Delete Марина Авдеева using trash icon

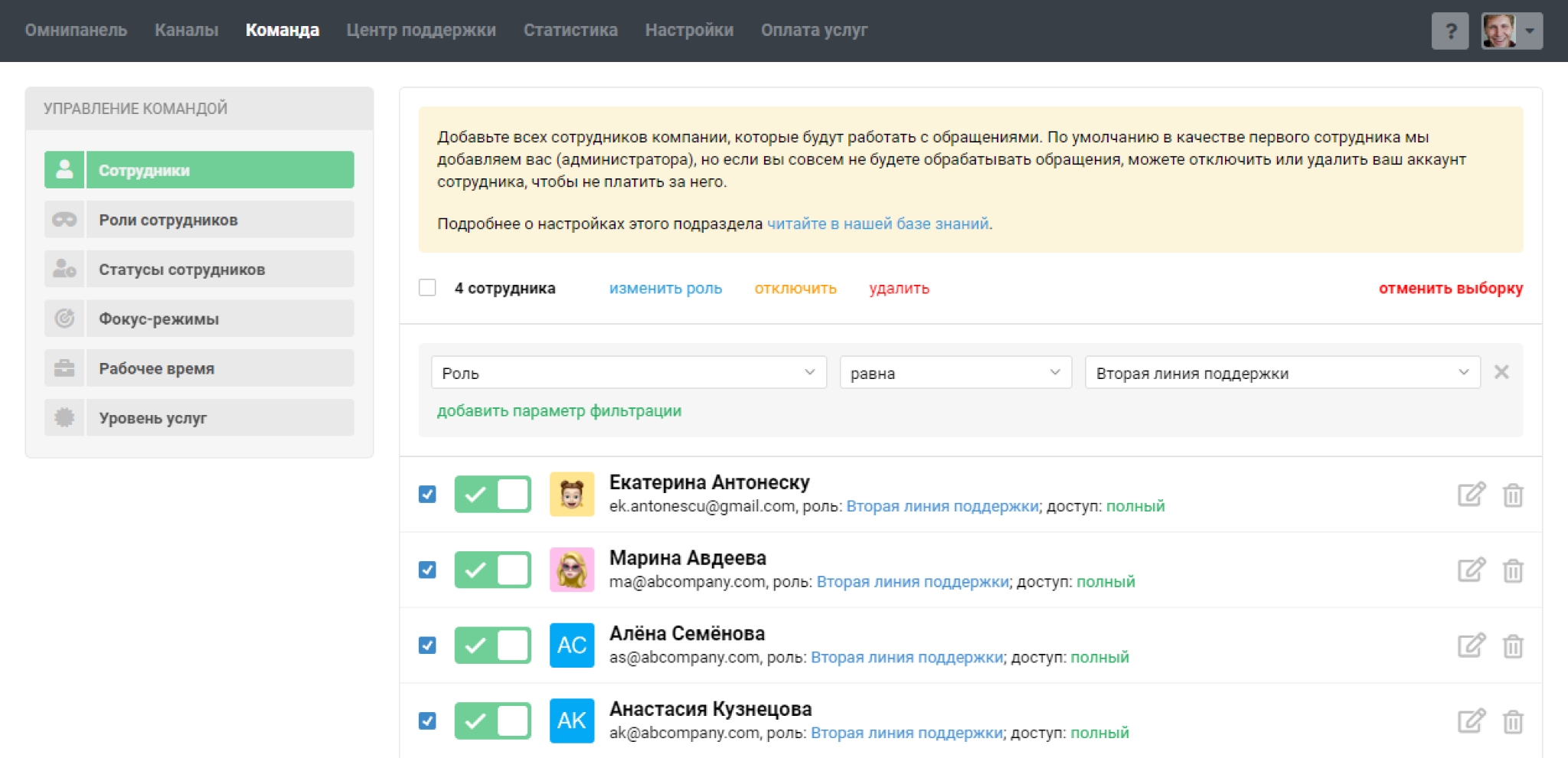[x=1512, y=570]
